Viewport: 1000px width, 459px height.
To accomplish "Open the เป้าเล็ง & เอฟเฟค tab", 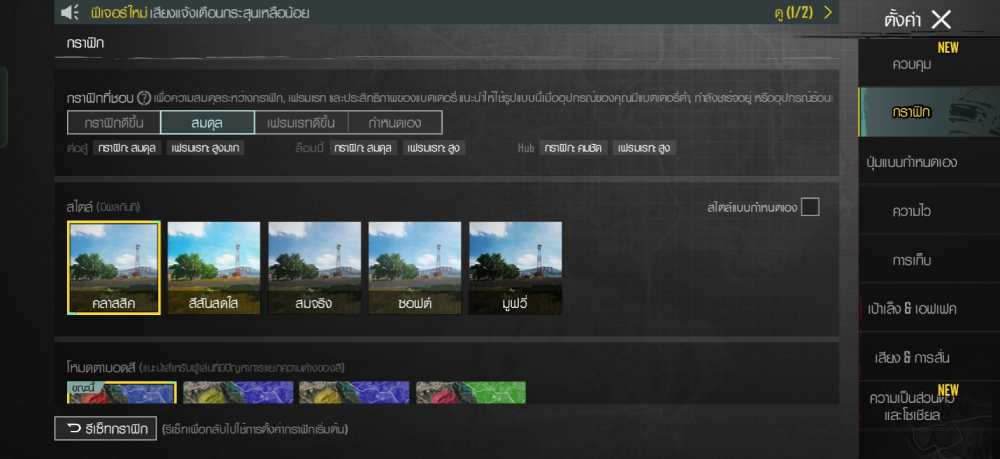I will click(911, 309).
